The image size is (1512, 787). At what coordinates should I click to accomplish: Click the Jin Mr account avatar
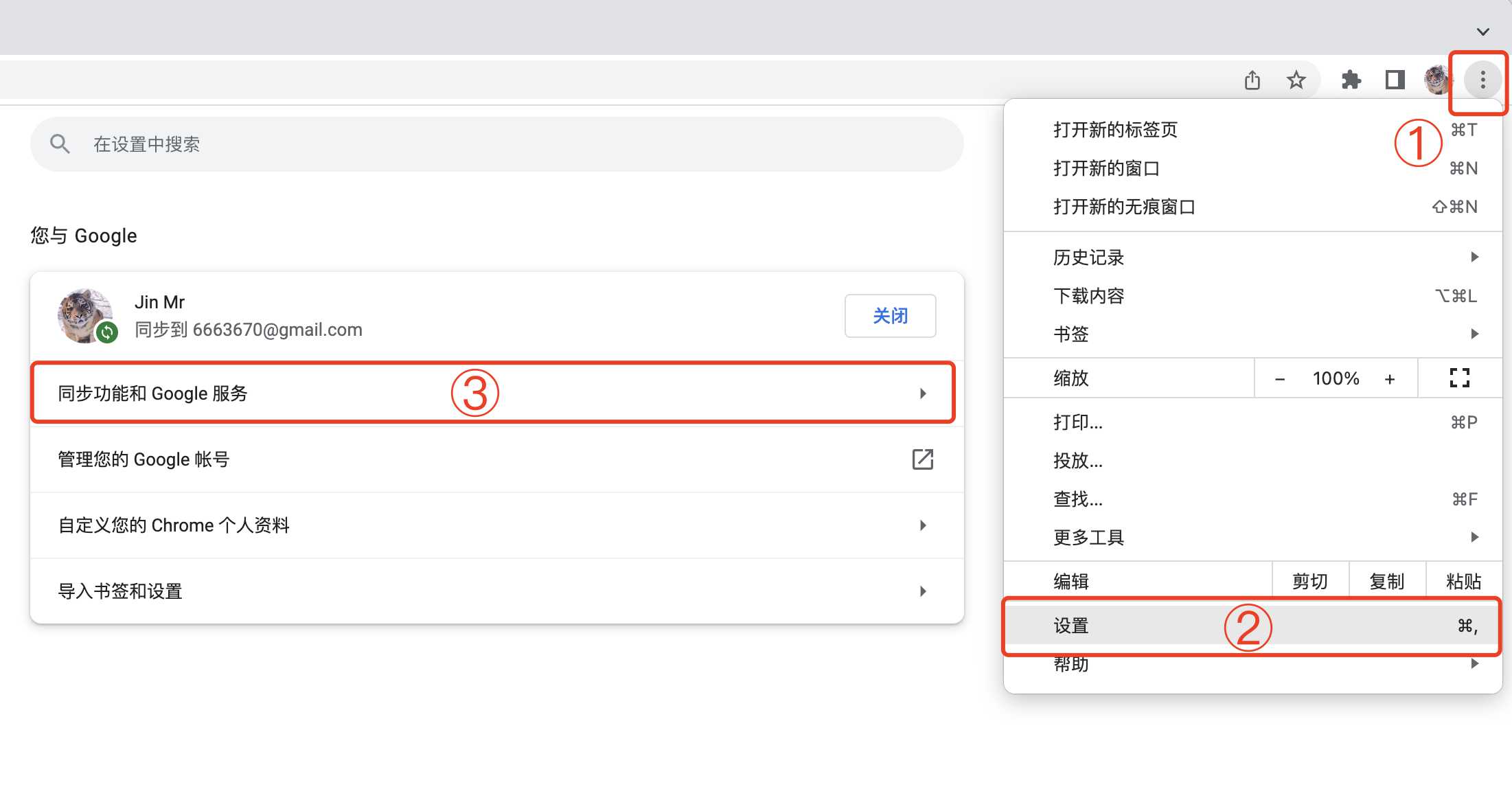tap(85, 315)
